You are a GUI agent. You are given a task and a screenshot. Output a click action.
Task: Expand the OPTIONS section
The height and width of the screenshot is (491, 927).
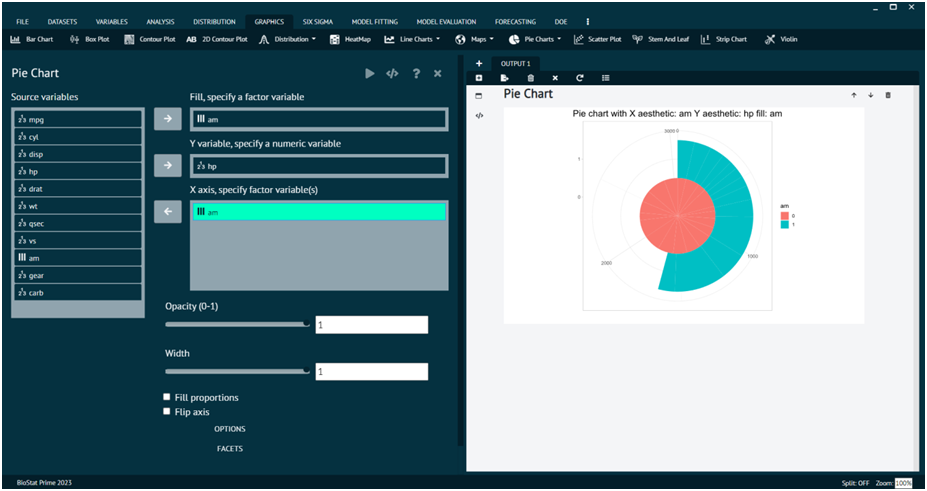click(230, 429)
